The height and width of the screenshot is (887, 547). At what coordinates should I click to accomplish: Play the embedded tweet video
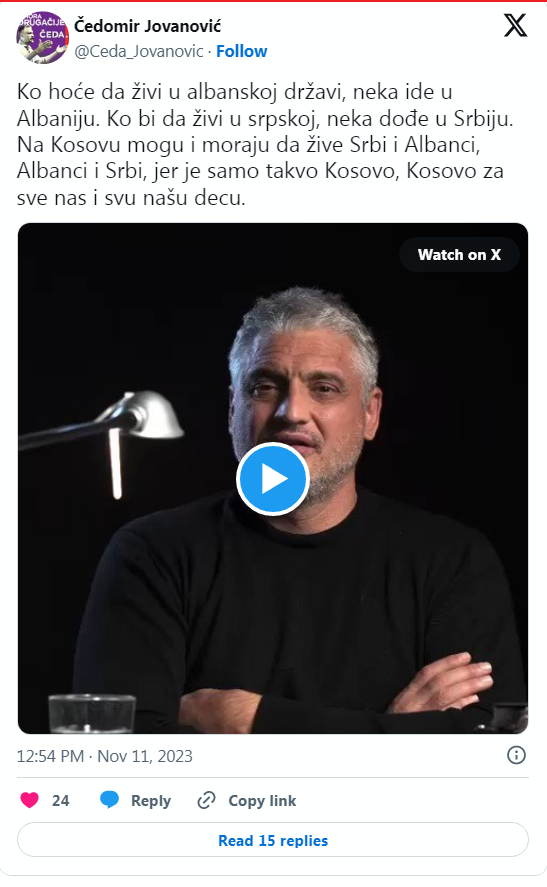coord(273,479)
